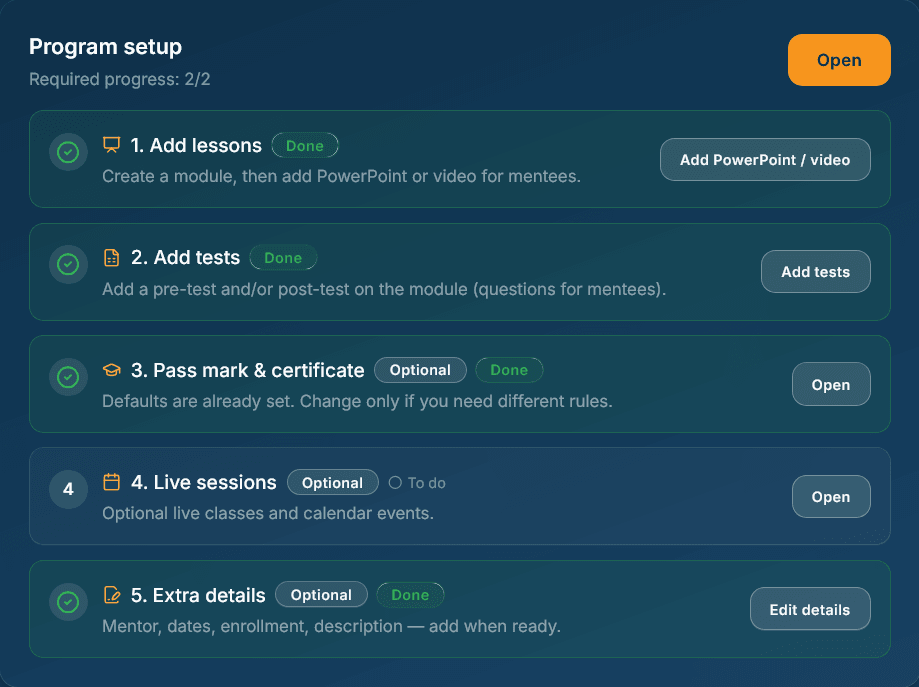
Task: Click the Optional badge on Extra details
Action: [321, 594]
